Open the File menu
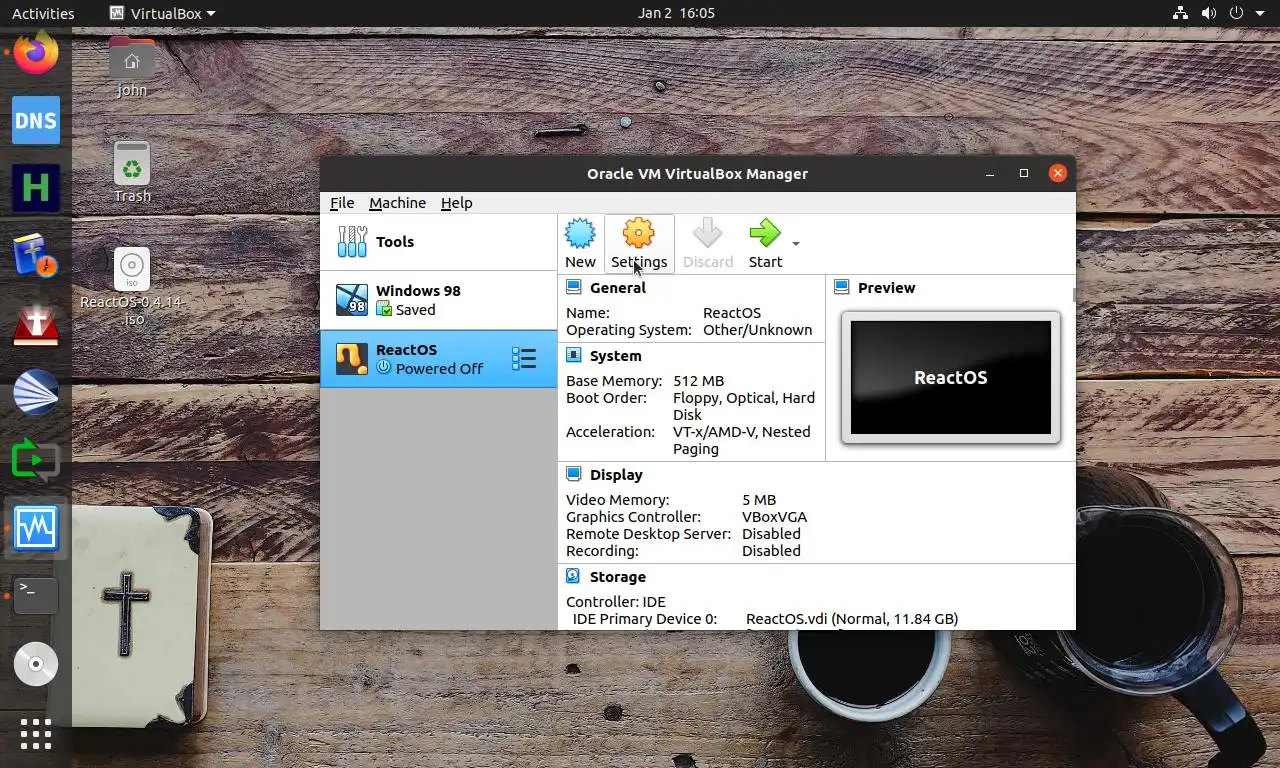 tap(342, 203)
